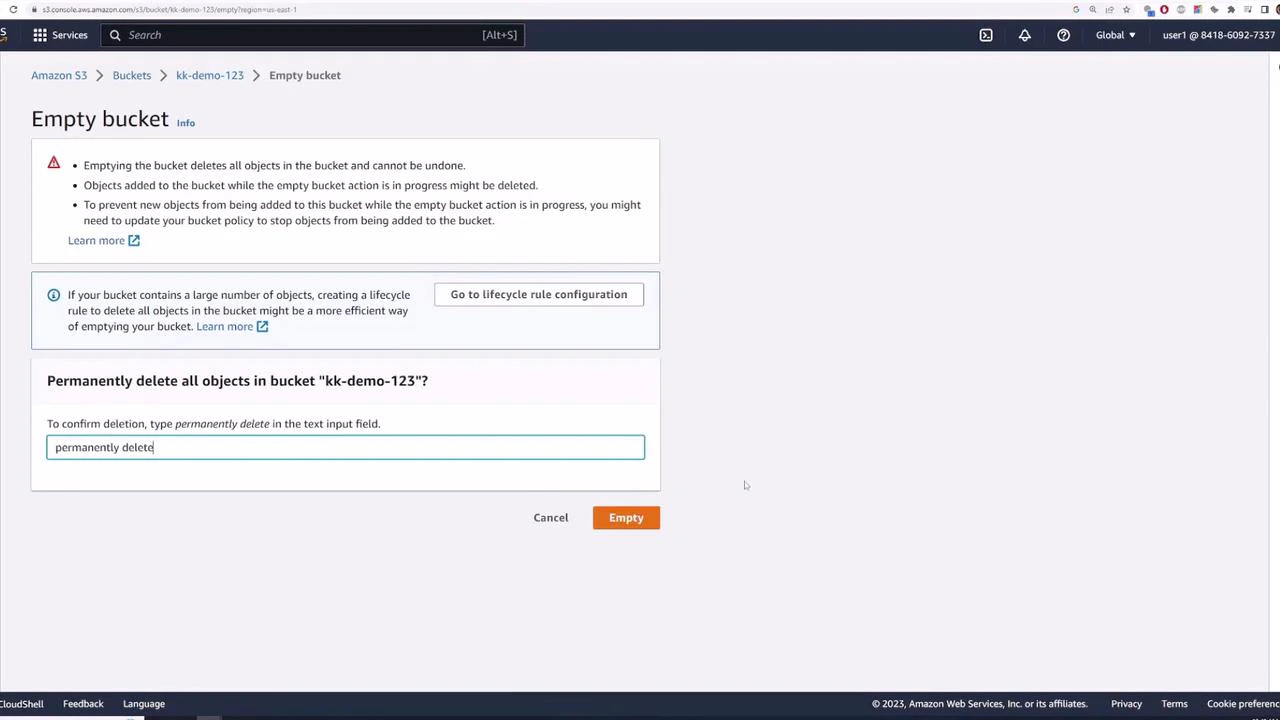The image size is (1280, 720).
Task: Click the red warning icon in the alert box
Action: tap(53, 163)
